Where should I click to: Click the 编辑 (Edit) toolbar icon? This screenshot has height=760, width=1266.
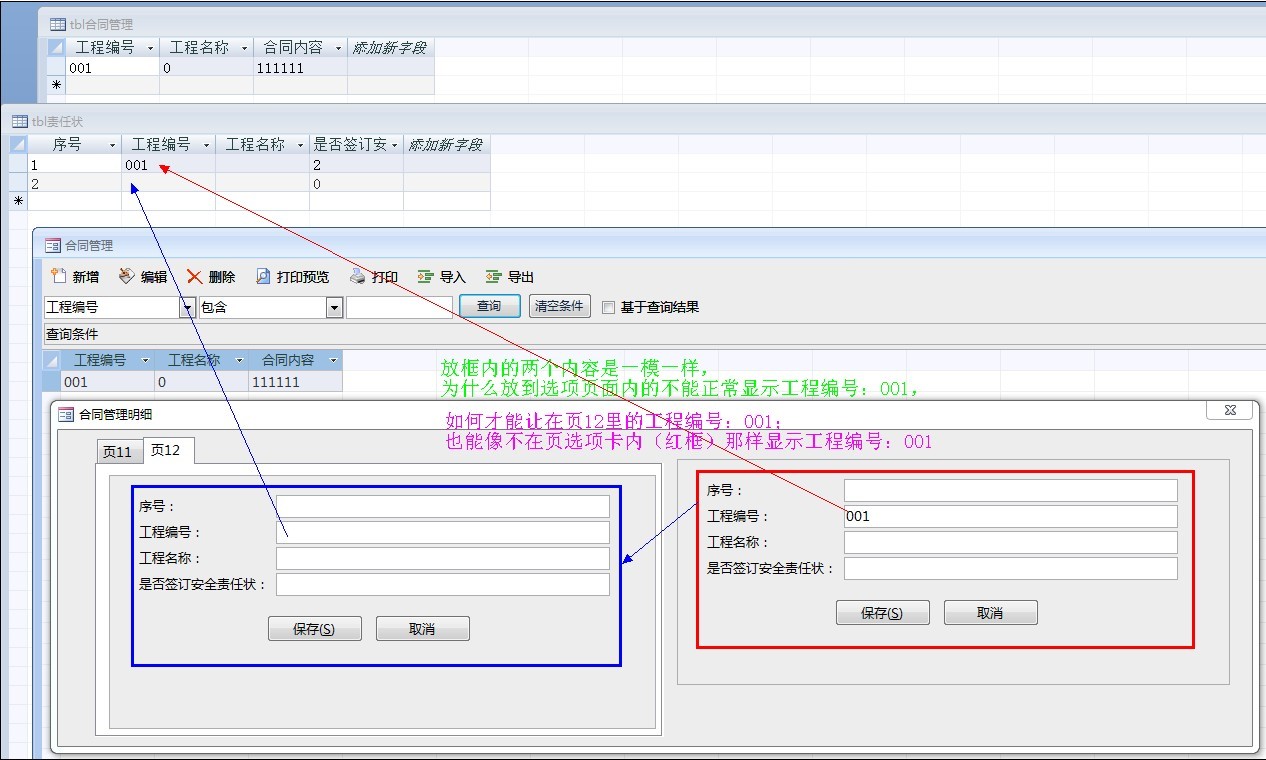pos(126,277)
